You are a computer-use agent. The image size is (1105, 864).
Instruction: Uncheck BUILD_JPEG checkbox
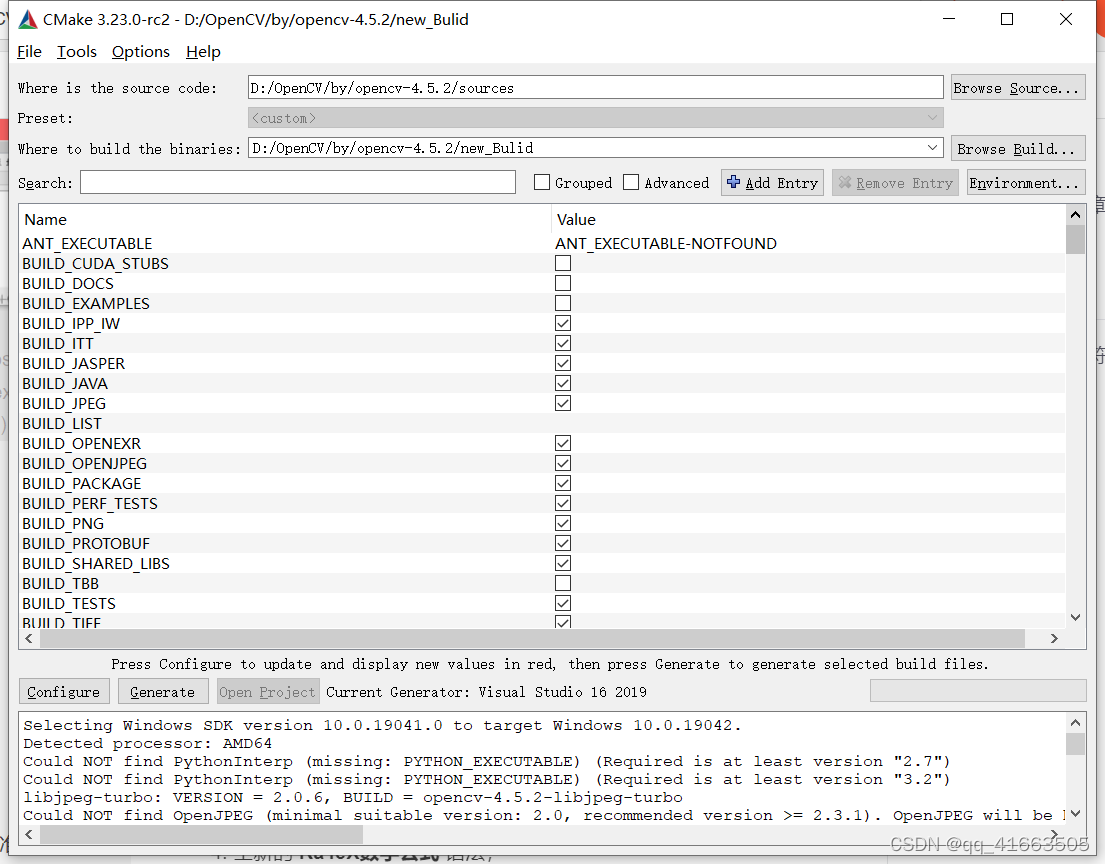562,403
